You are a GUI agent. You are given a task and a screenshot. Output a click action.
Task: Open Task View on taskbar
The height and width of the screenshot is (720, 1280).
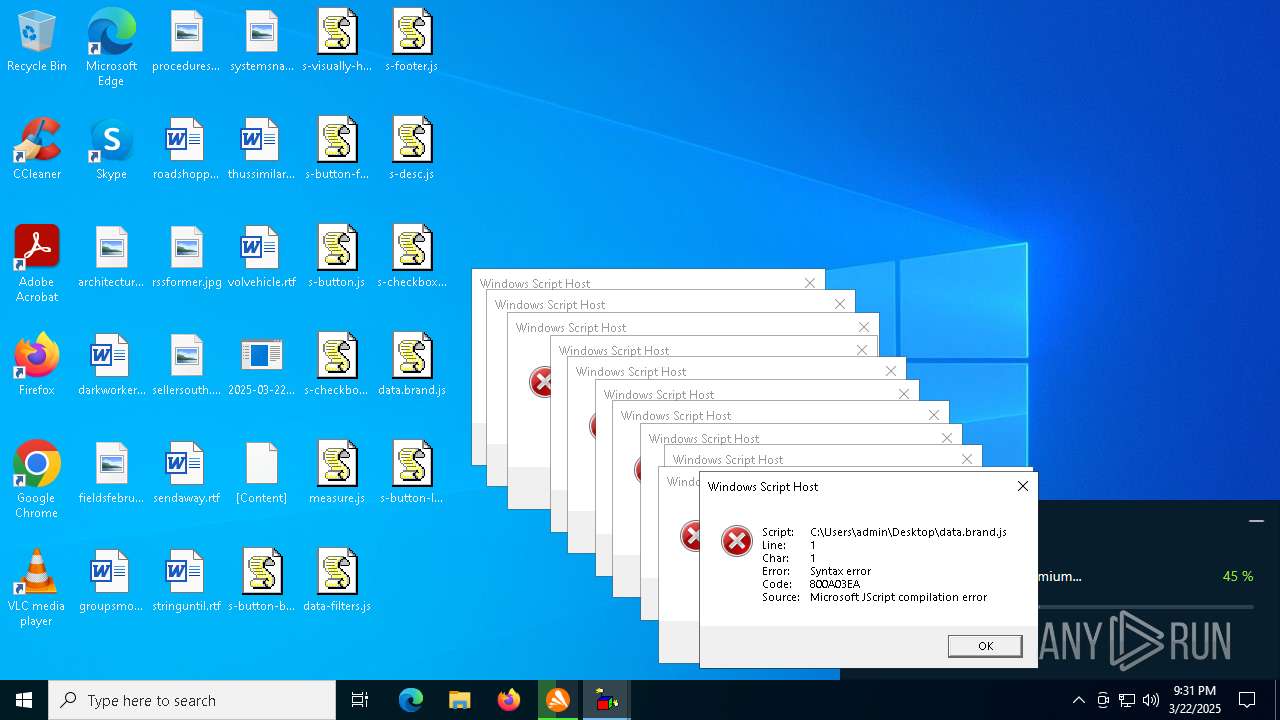360,700
